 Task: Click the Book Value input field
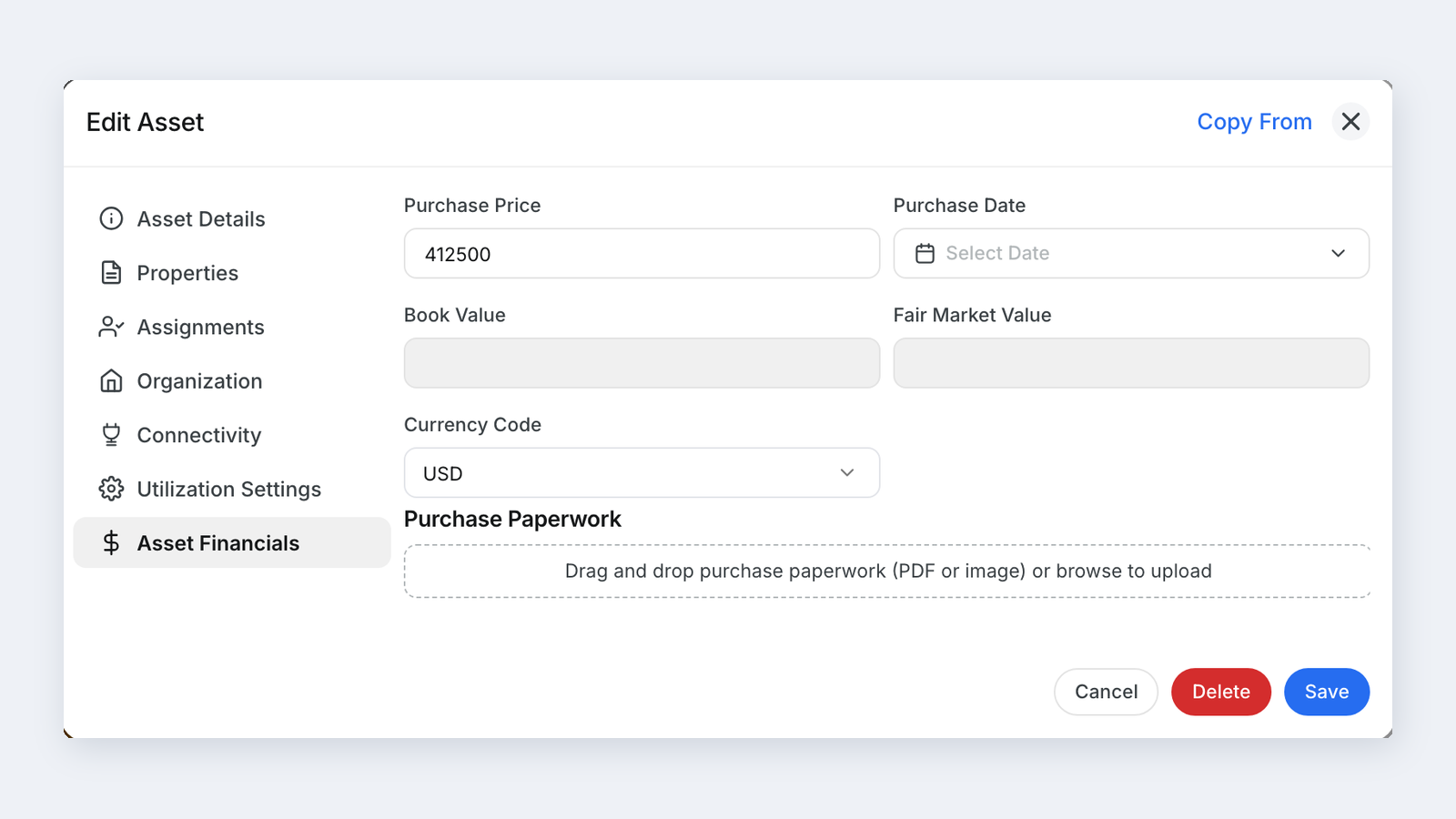point(642,363)
